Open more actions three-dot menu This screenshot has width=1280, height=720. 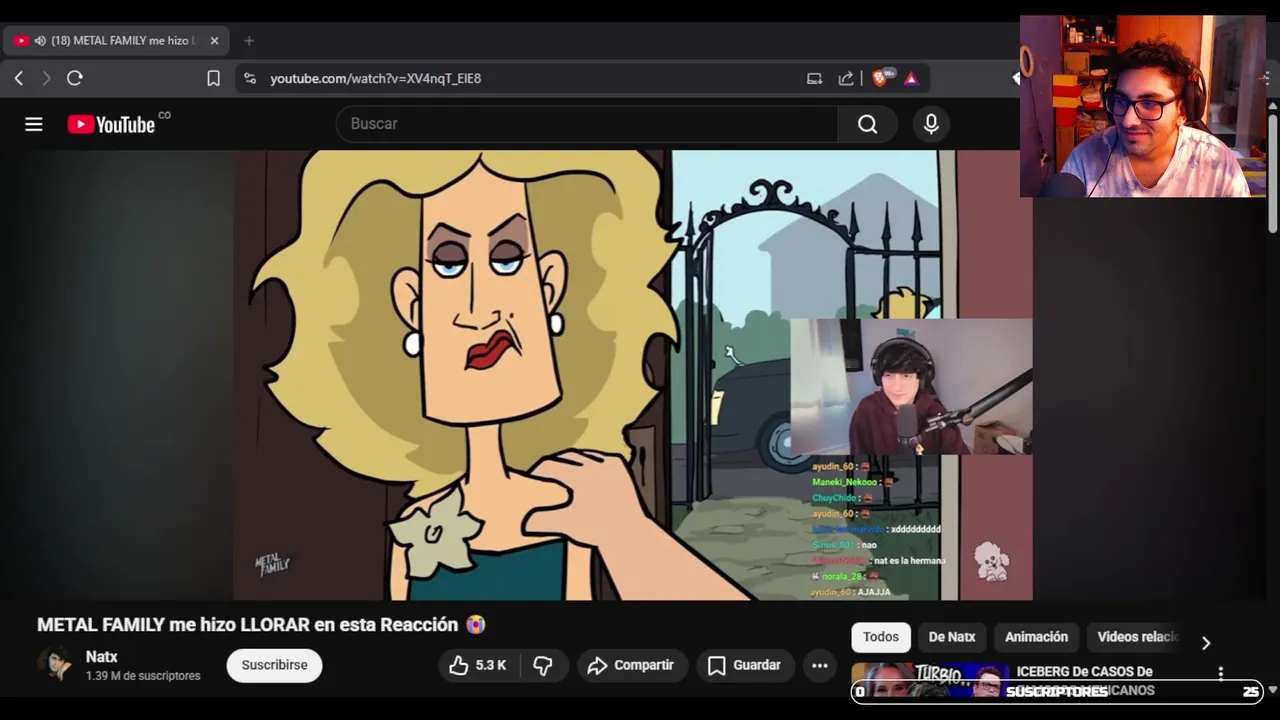pos(820,665)
